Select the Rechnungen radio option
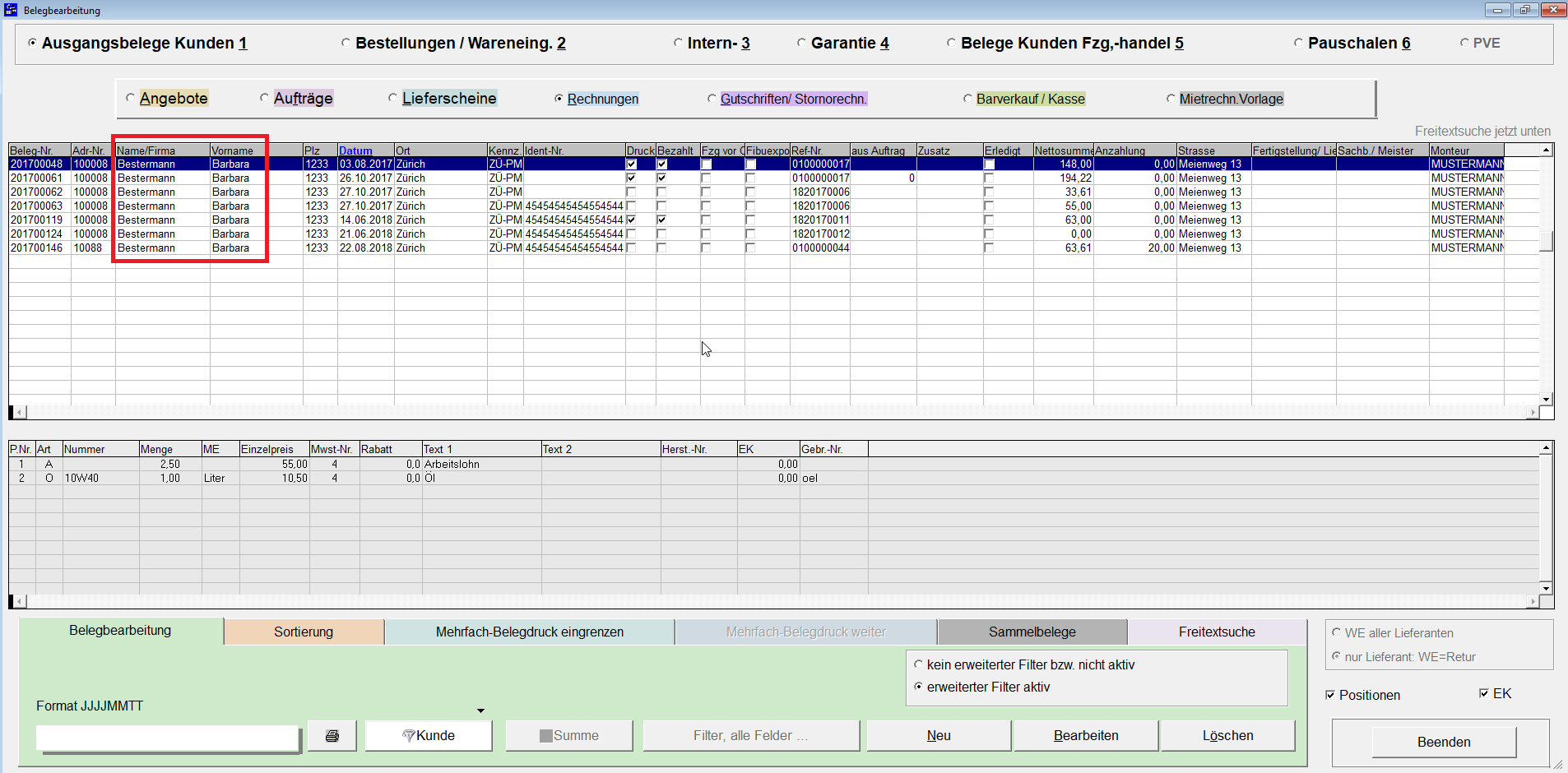 pos(596,99)
